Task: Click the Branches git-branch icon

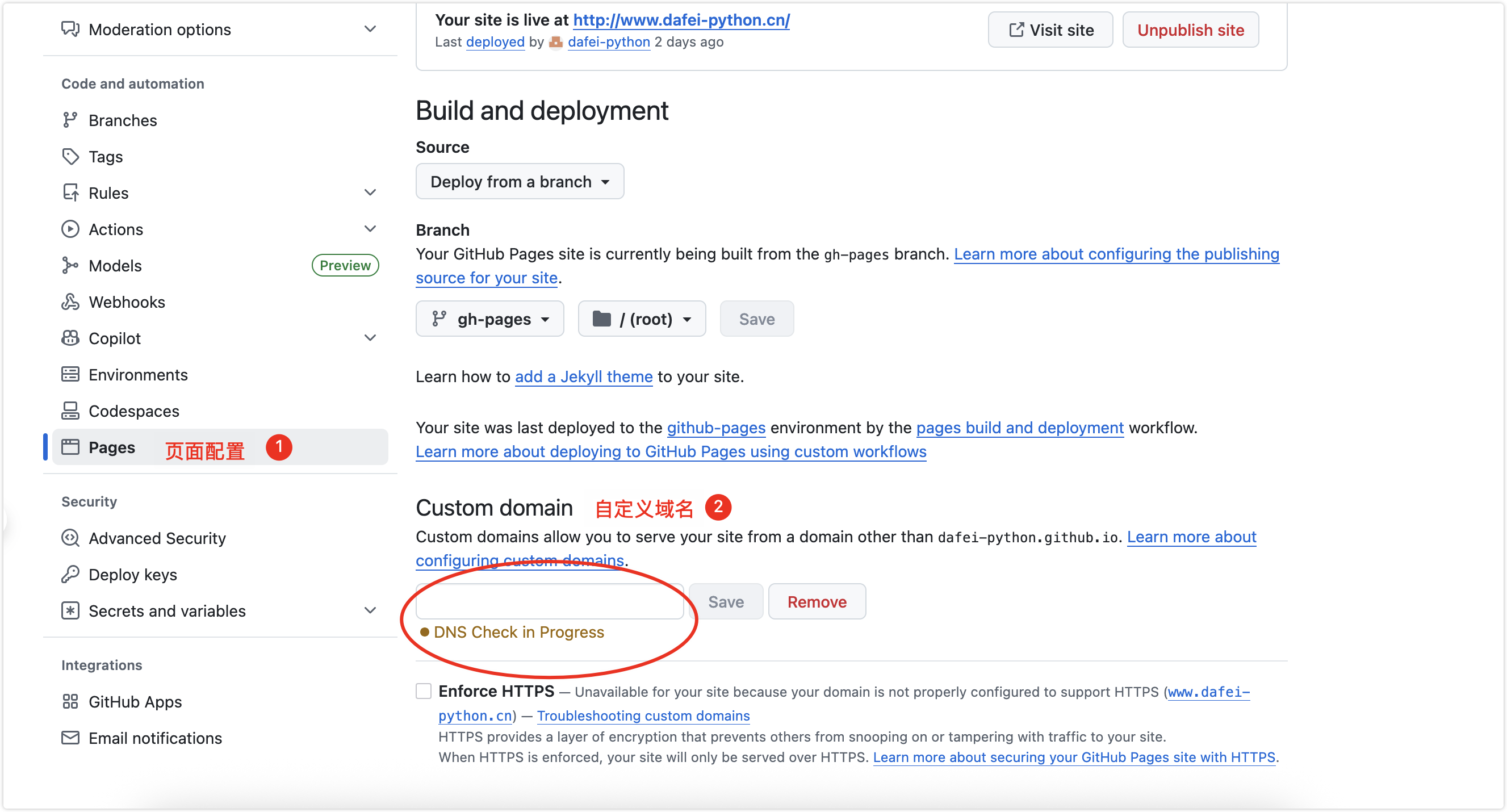Action: pos(70,120)
